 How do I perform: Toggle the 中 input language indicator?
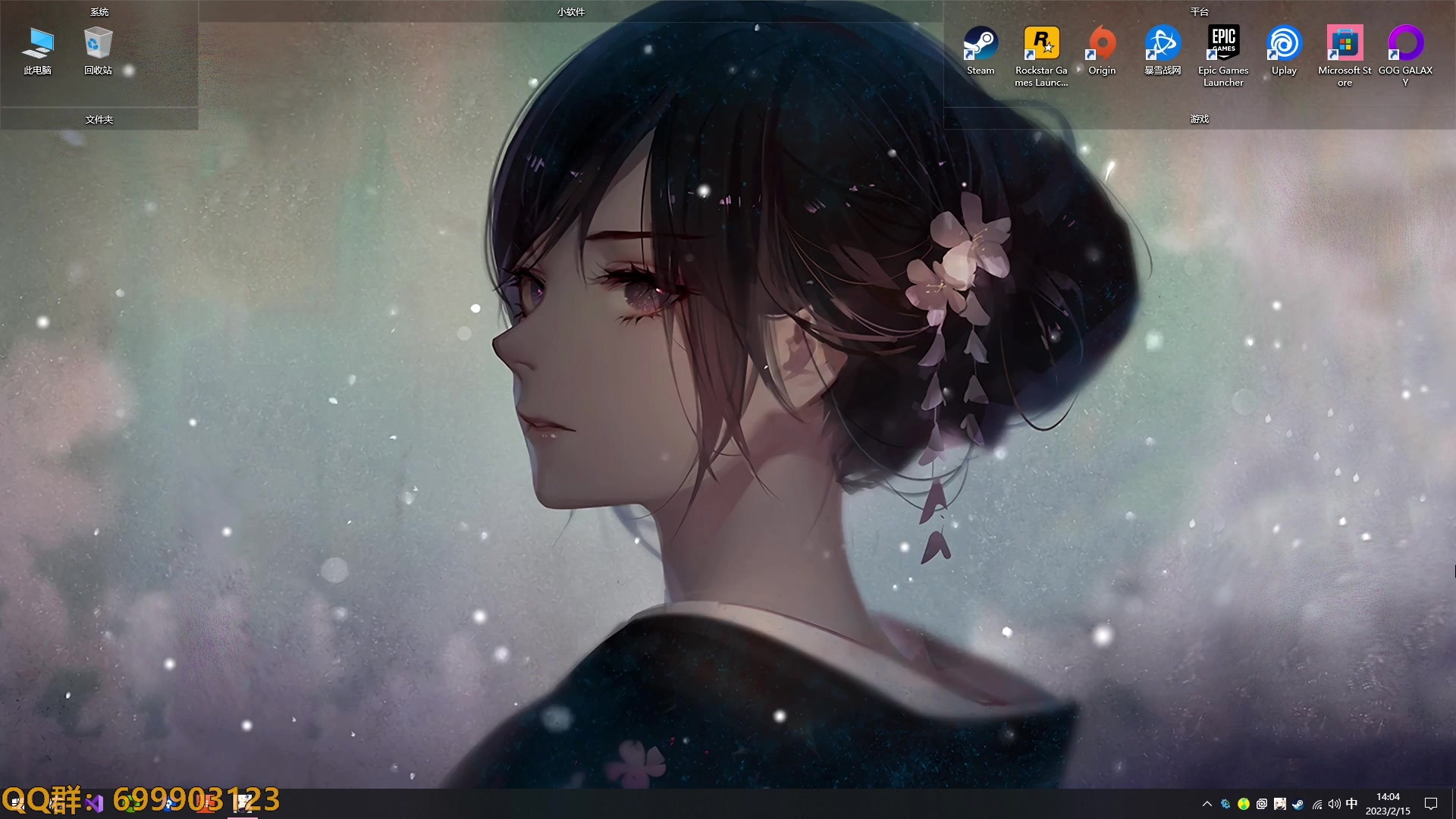tap(1351, 804)
